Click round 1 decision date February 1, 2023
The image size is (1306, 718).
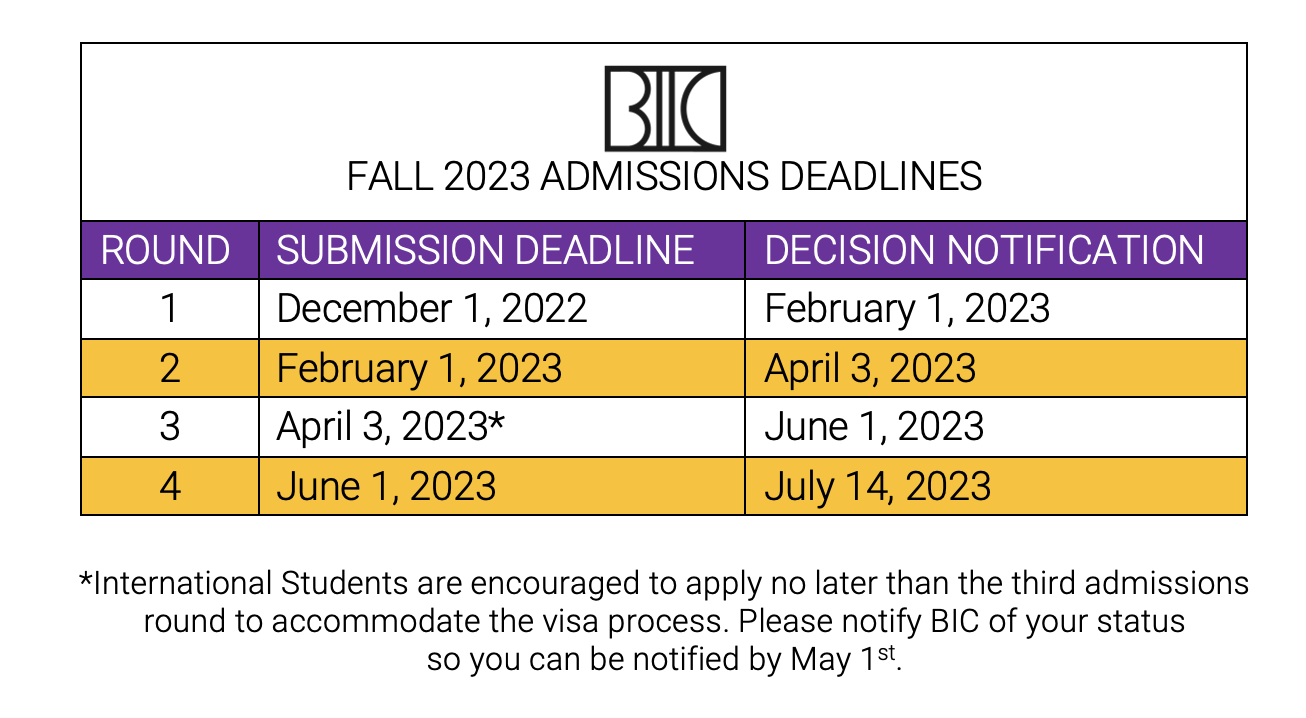[907, 310]
